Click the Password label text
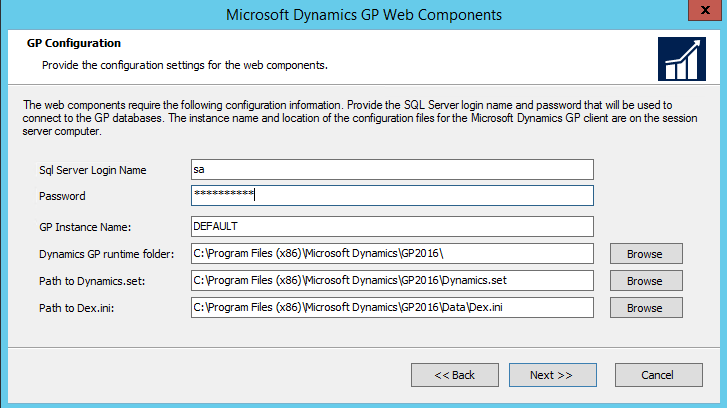The height and width of the screenshot is (408, 727). (62, 196)
